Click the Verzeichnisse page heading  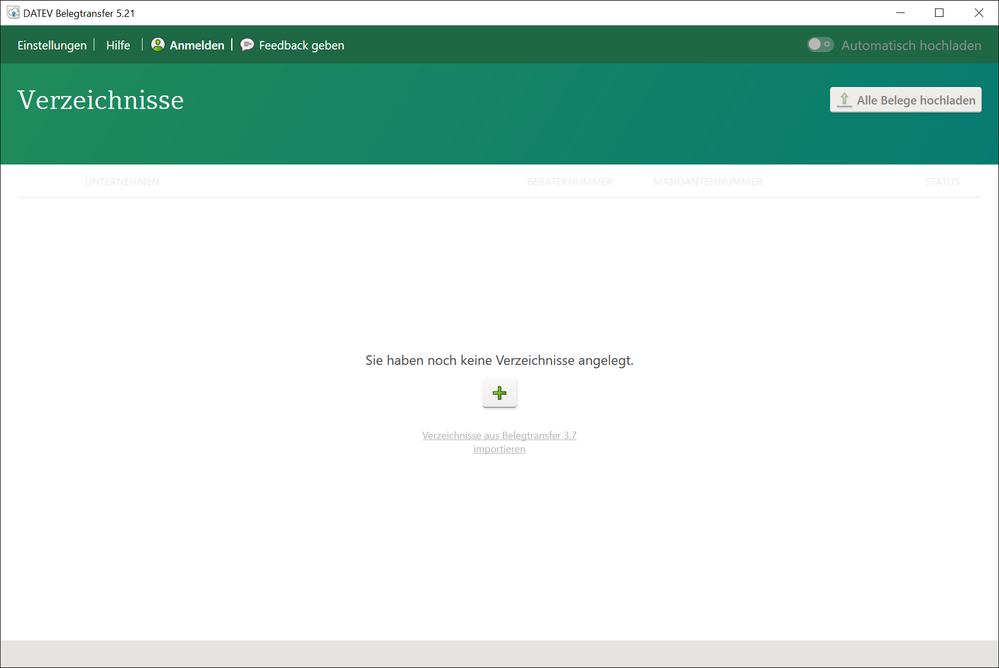pyautogui.click(x=100, y=100)
